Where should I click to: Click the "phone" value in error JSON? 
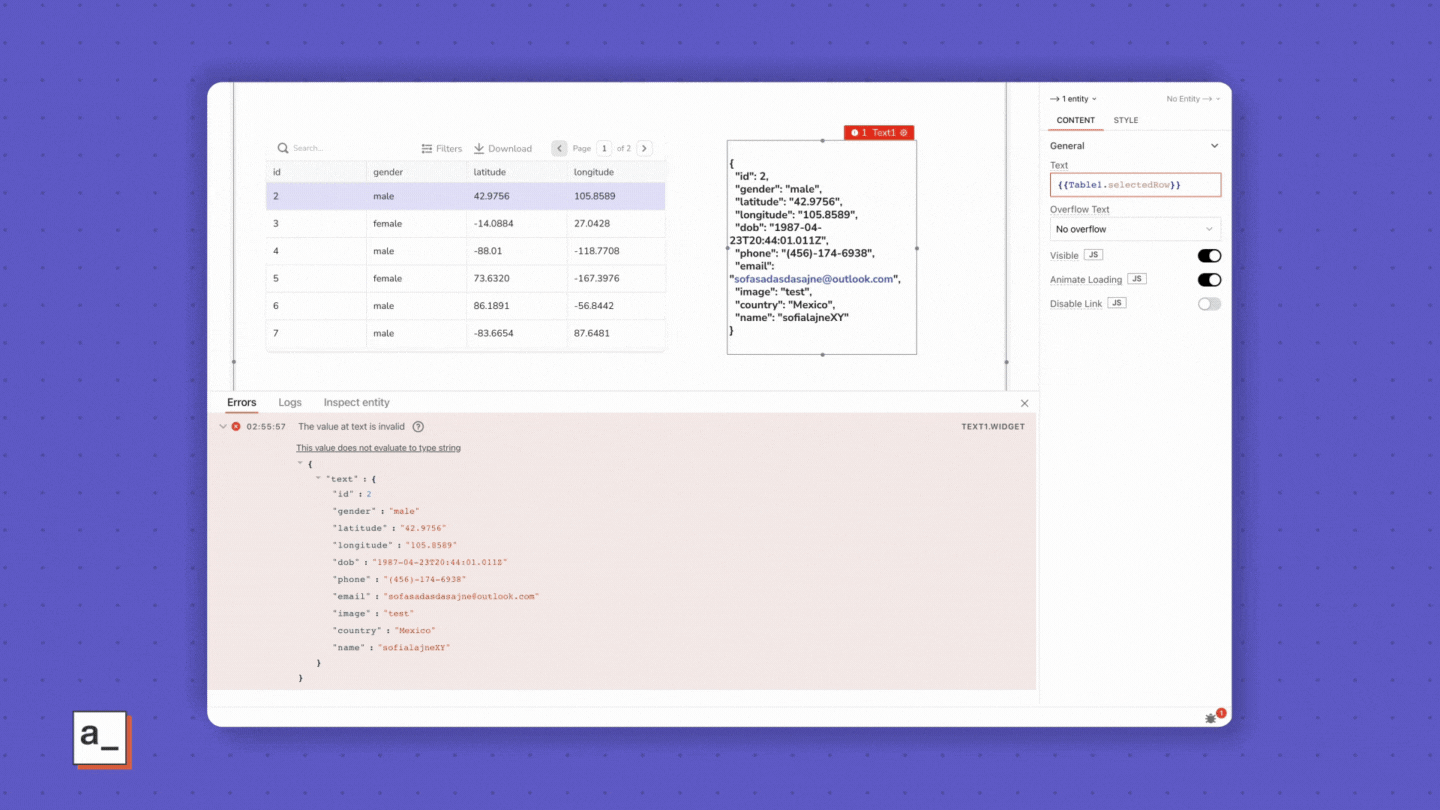click(425, 579)
